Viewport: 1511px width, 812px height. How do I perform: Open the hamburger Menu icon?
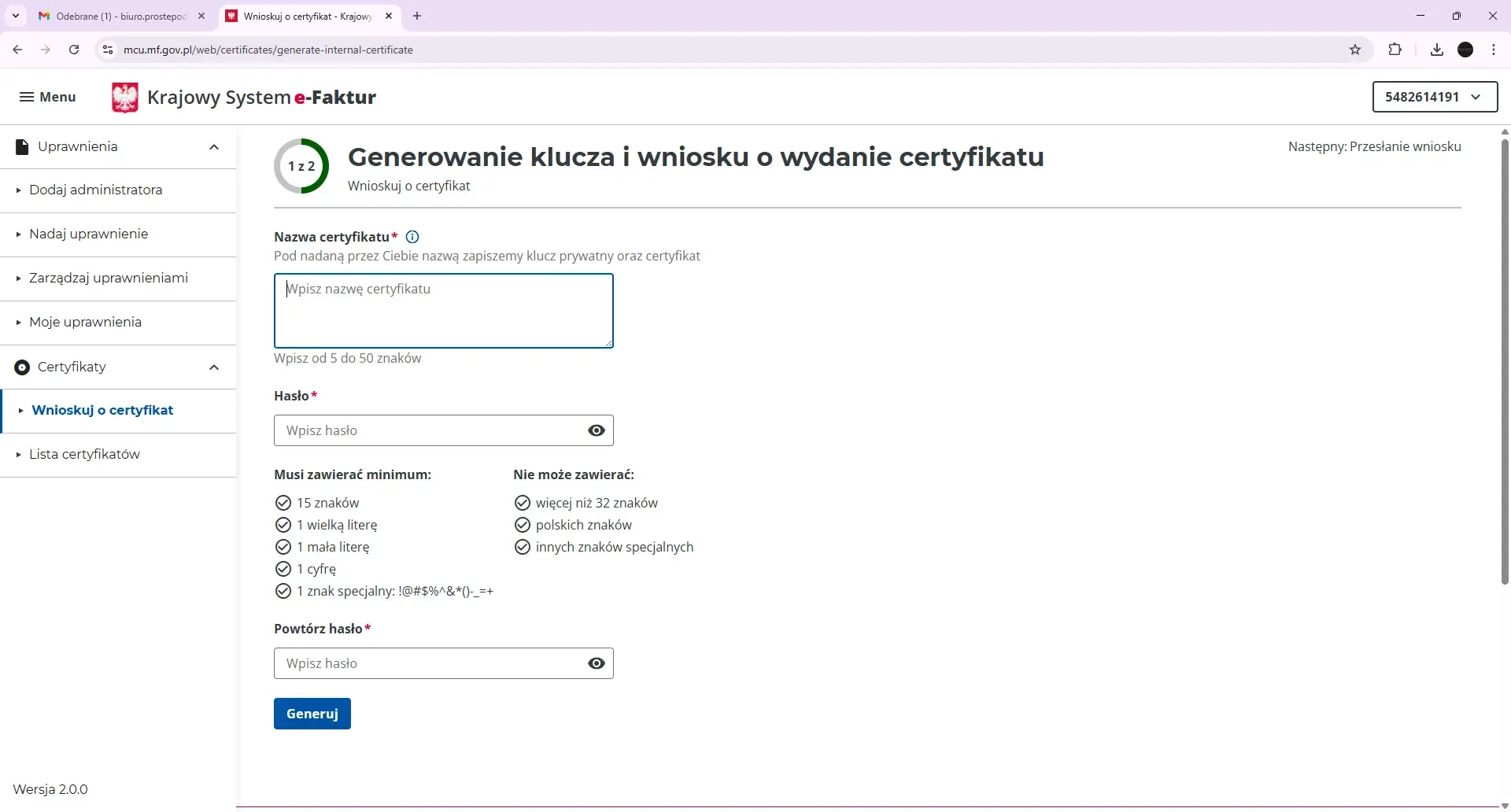(27, 96)
